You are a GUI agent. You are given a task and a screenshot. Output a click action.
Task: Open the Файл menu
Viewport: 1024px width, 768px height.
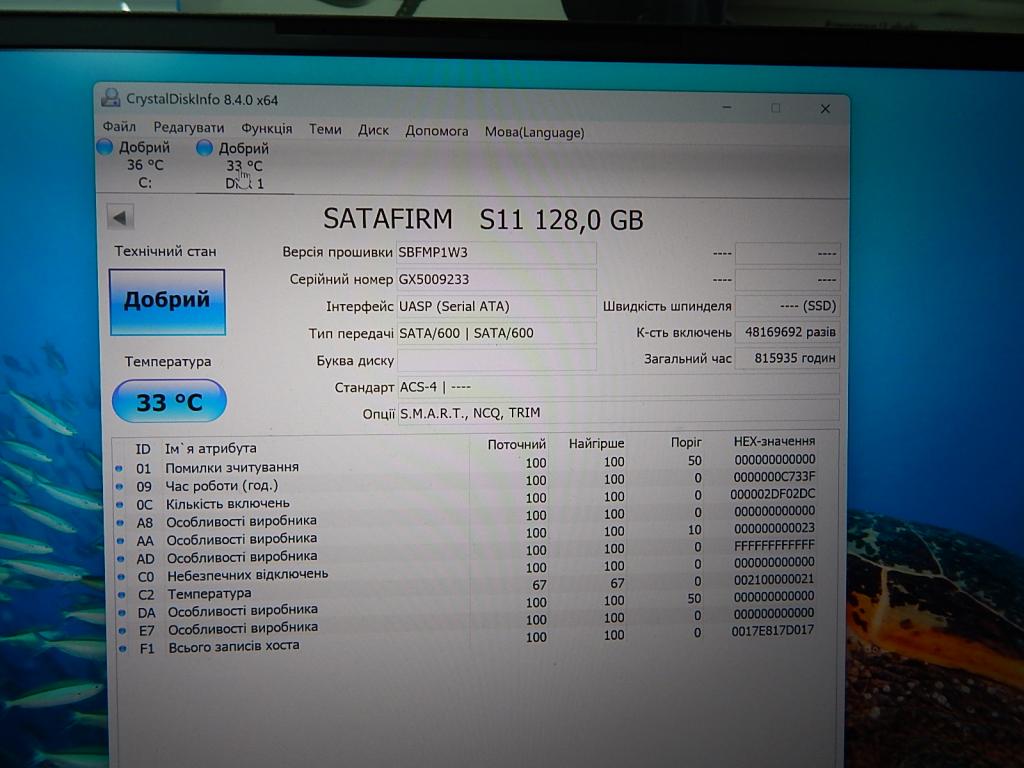point(119,126)
